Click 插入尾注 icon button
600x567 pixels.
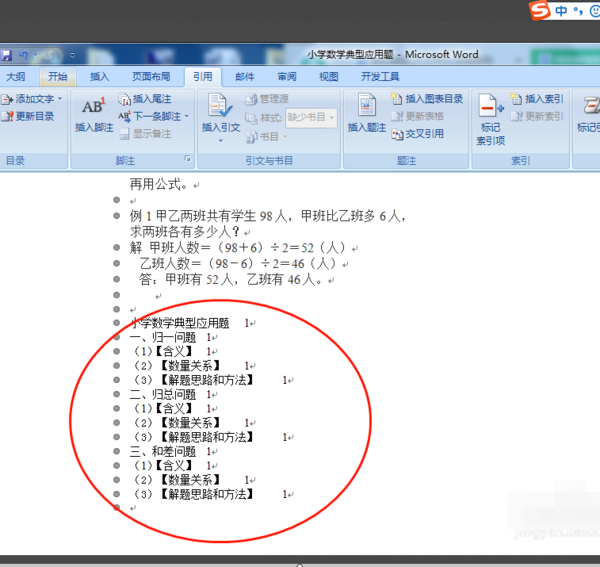[145, 99]
